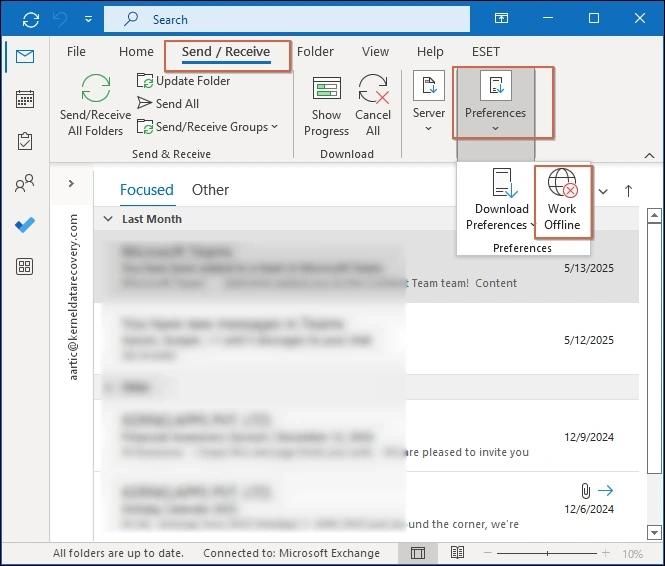Open the ESET ribbon tab
The image size is (665, 566).
486,52
